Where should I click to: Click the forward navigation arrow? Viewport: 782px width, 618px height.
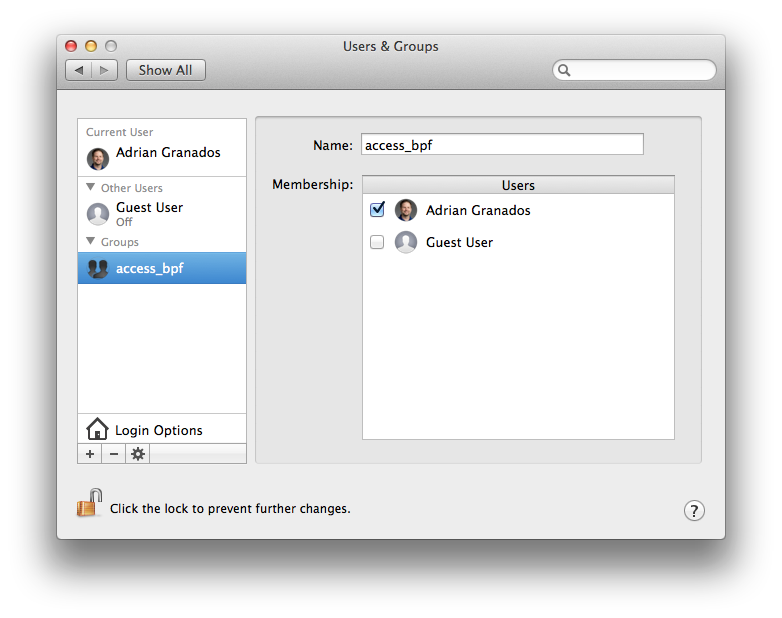tap(104, 70)
